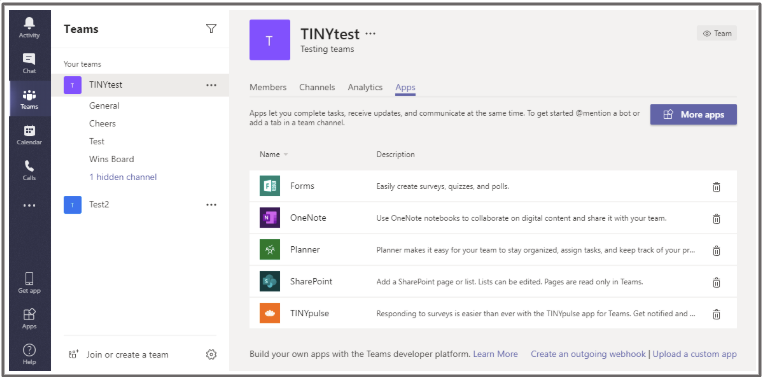The width and height of the screenshot is (762, 377).
Task: Expand the 1 hidden channel link
Action: pyautogui.click(x=123, y=177)
